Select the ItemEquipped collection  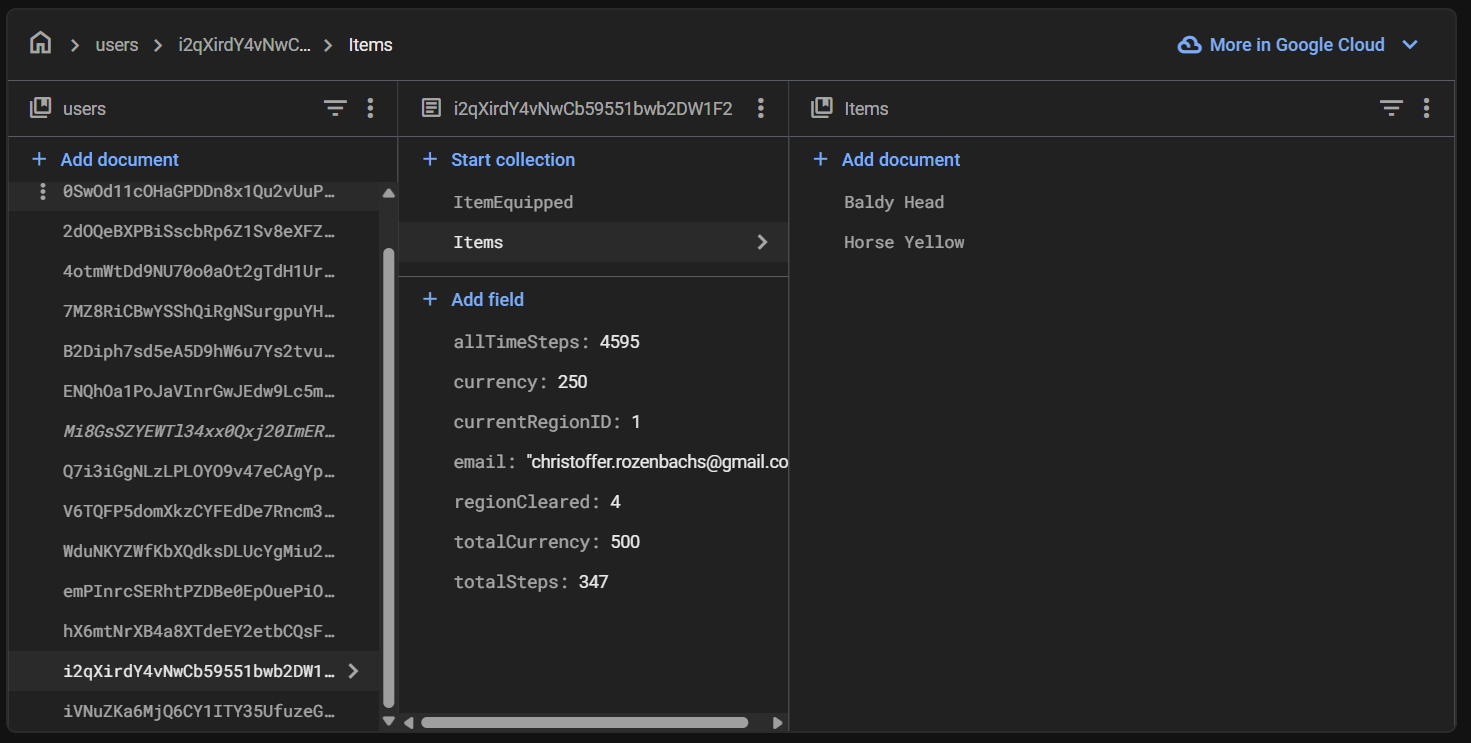(513, 202)
